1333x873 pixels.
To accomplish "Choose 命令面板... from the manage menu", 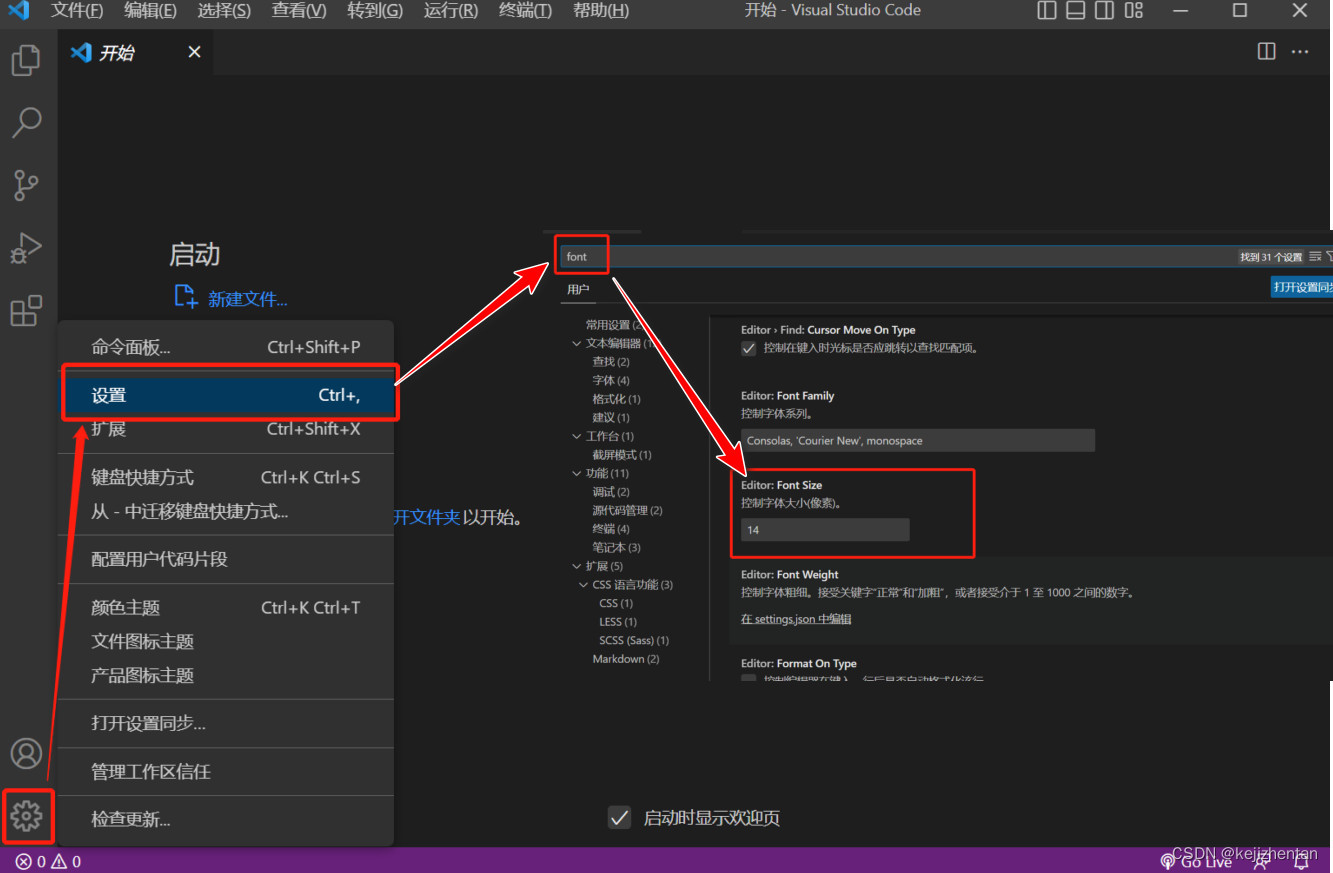I will [x=226, y=347].
